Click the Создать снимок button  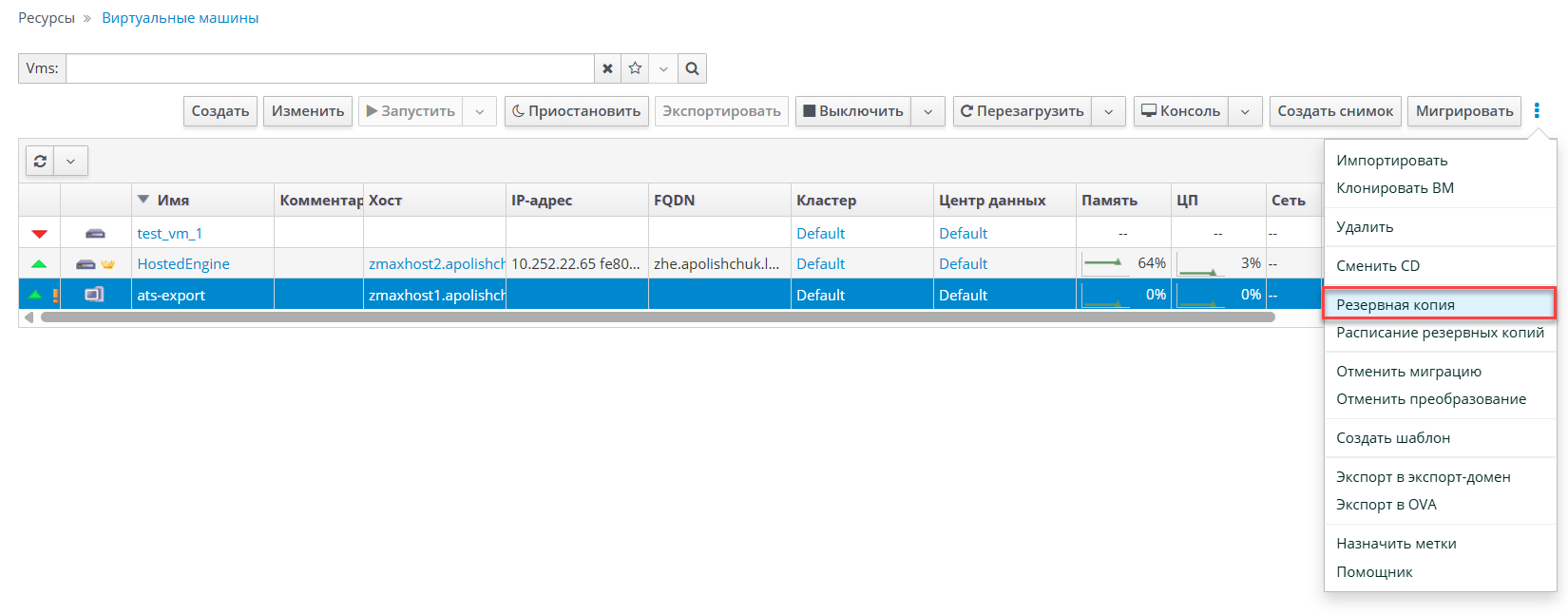pos(1335,111)
